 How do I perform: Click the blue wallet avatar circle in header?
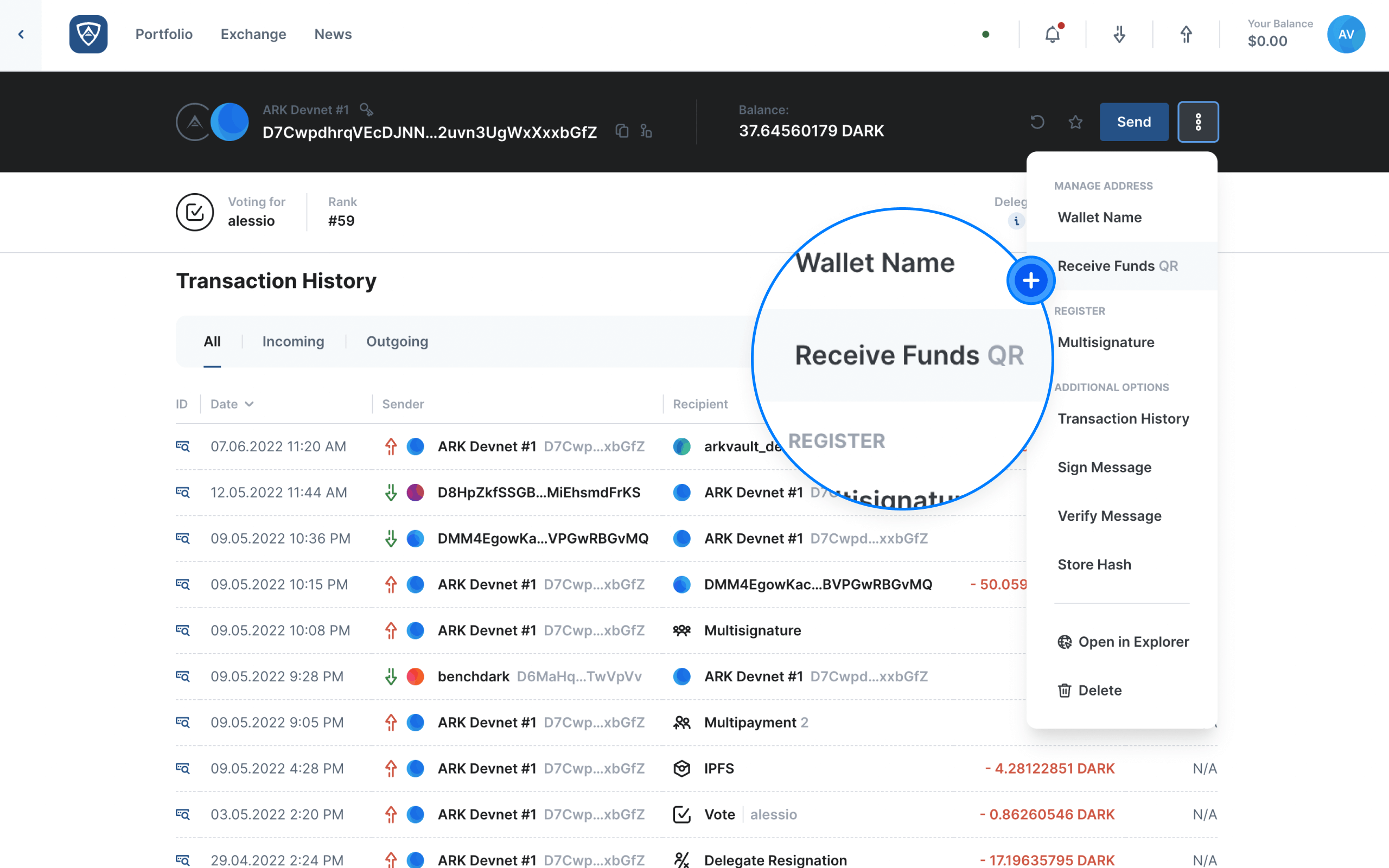(x=230, y=122)
